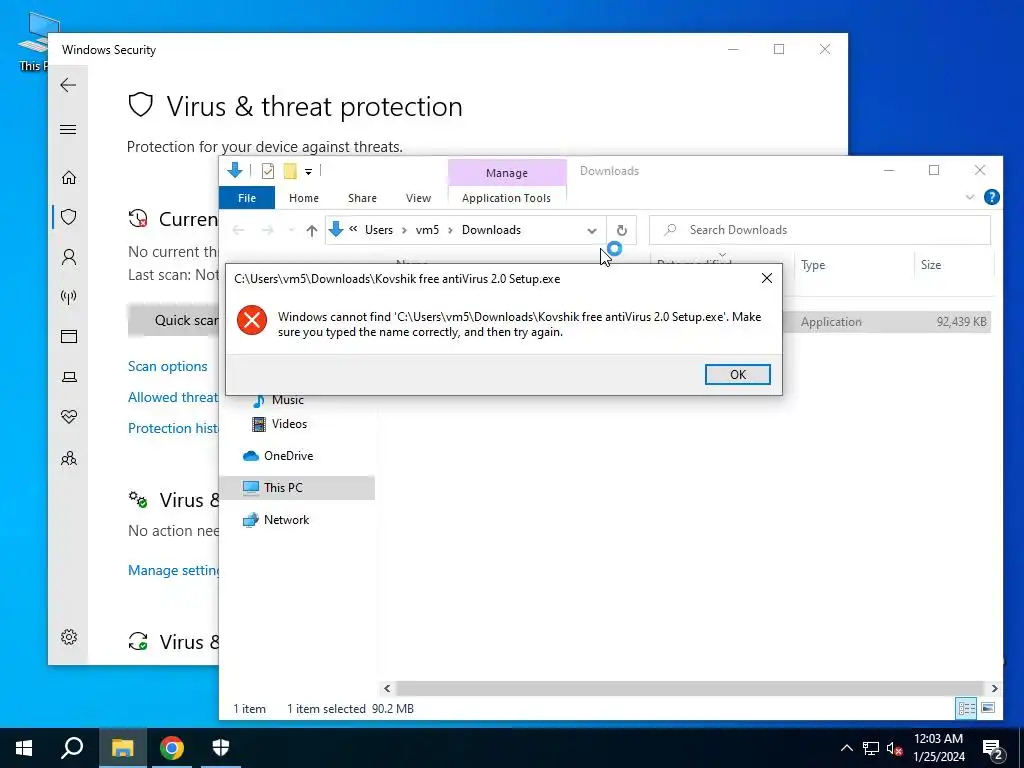Viewport: 1024px width, 768px height.
Task: Open the notification center
Action: [993, 749]
